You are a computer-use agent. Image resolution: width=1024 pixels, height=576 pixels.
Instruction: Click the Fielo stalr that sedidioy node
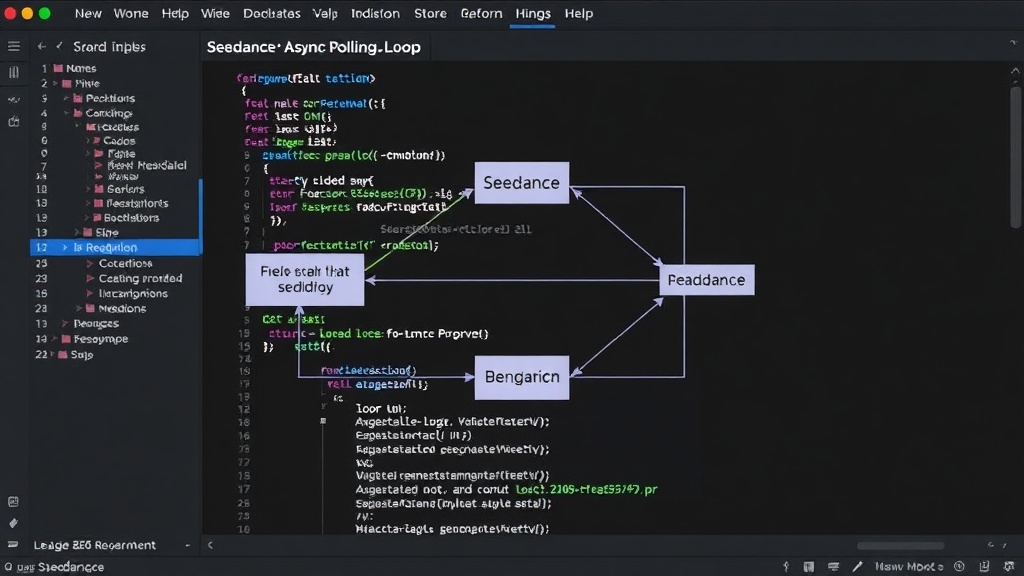tap(305, 280)
